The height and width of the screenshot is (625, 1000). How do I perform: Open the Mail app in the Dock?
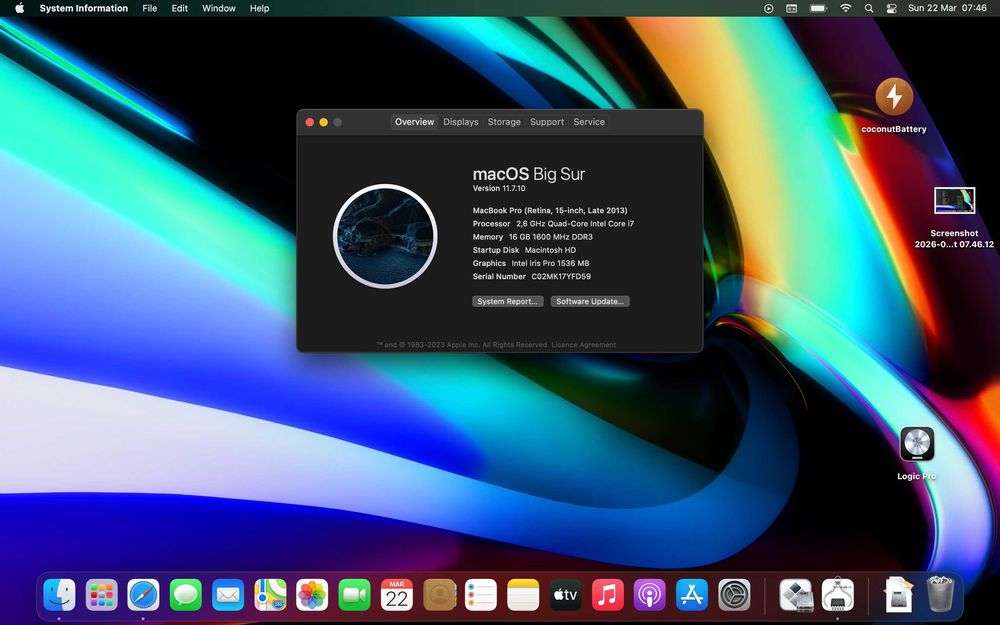[x=228, y=595]
